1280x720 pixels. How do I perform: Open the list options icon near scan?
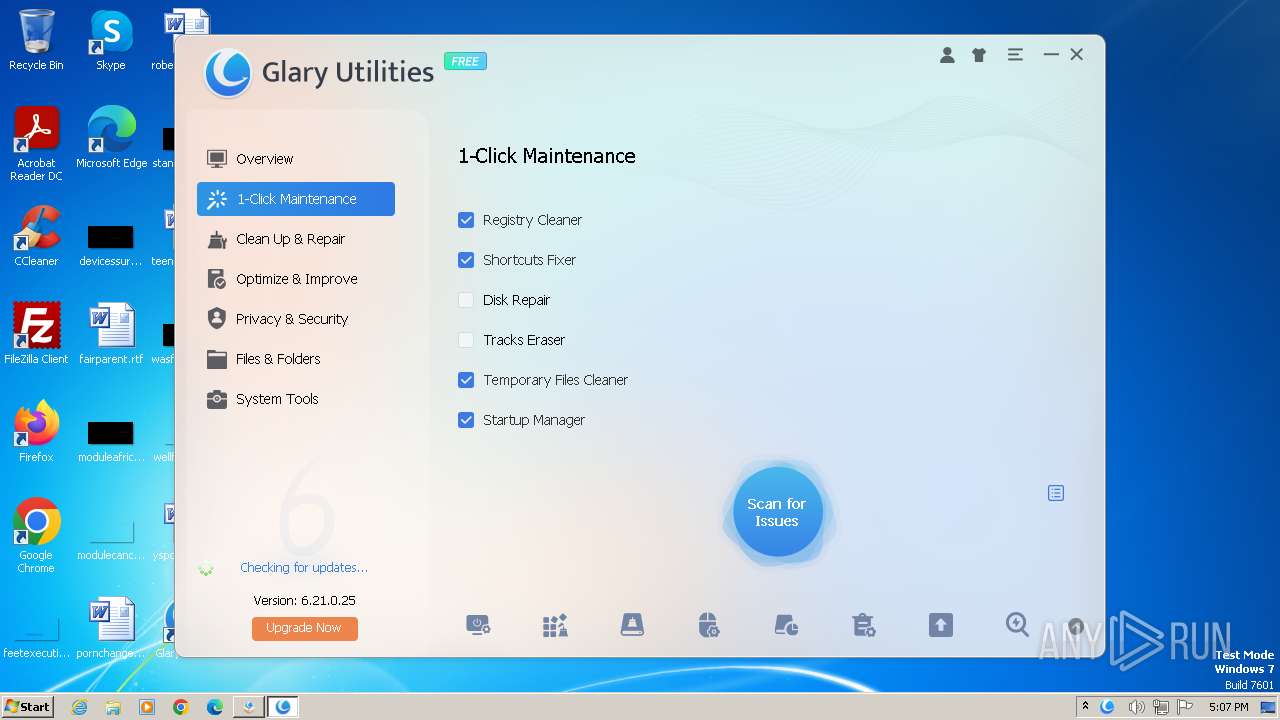(x=1056, y=493)
